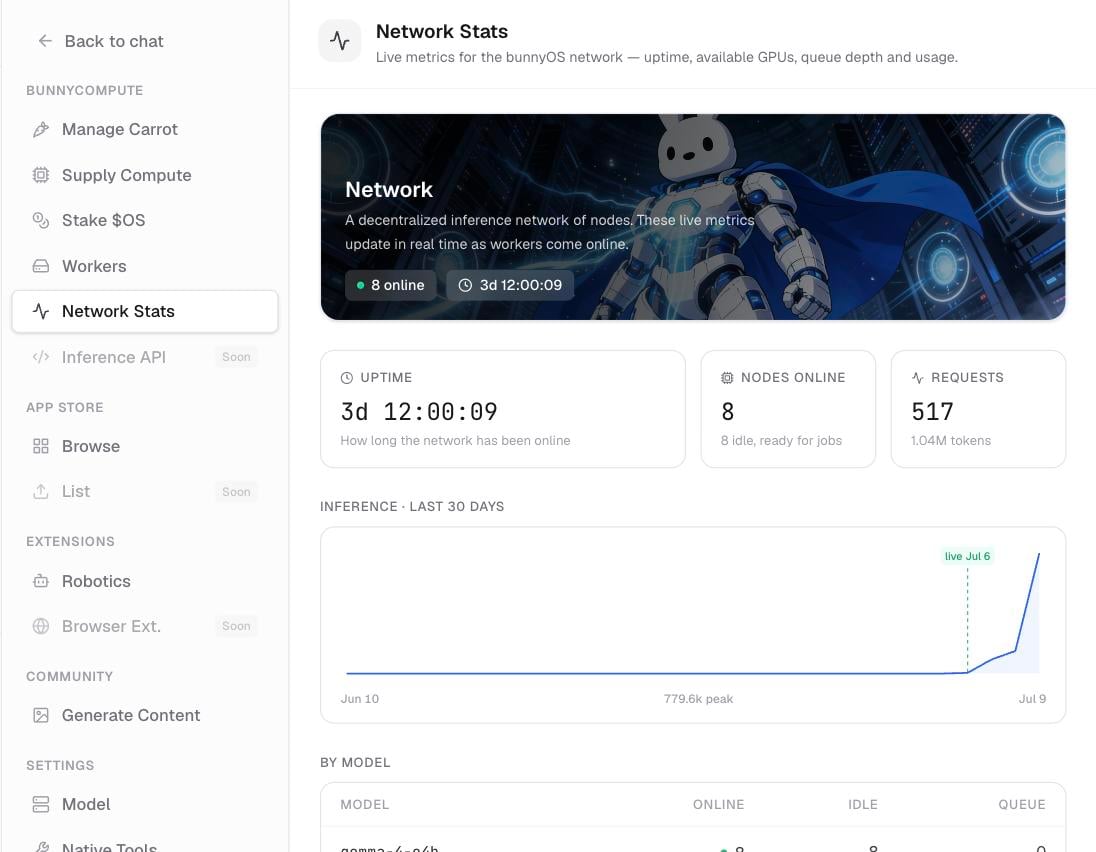1096x852 pixels.
Task: Open Supply Compute section
Action: click(145, 175)
